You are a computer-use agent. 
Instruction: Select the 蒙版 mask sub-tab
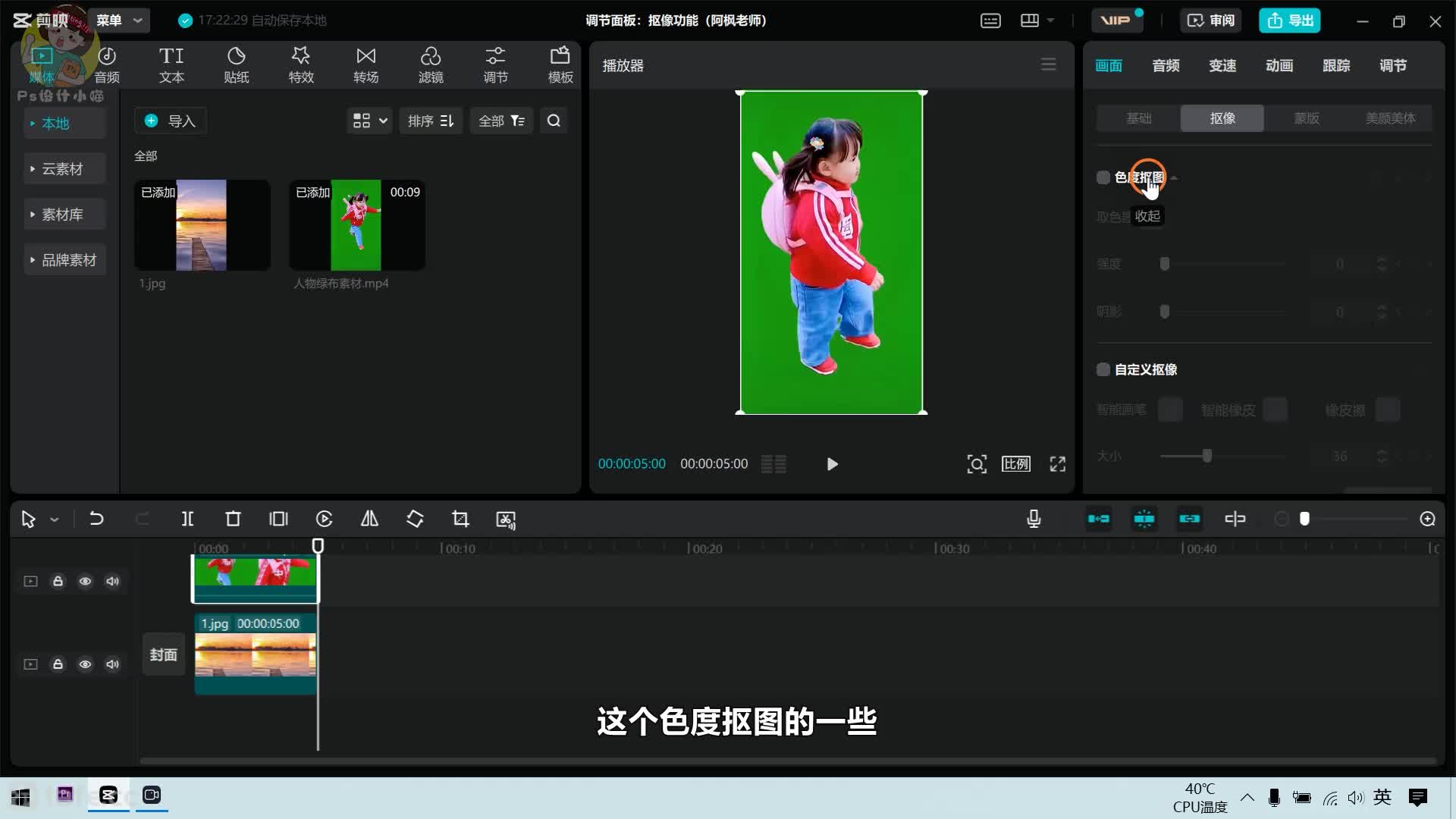click(1307, 118)
